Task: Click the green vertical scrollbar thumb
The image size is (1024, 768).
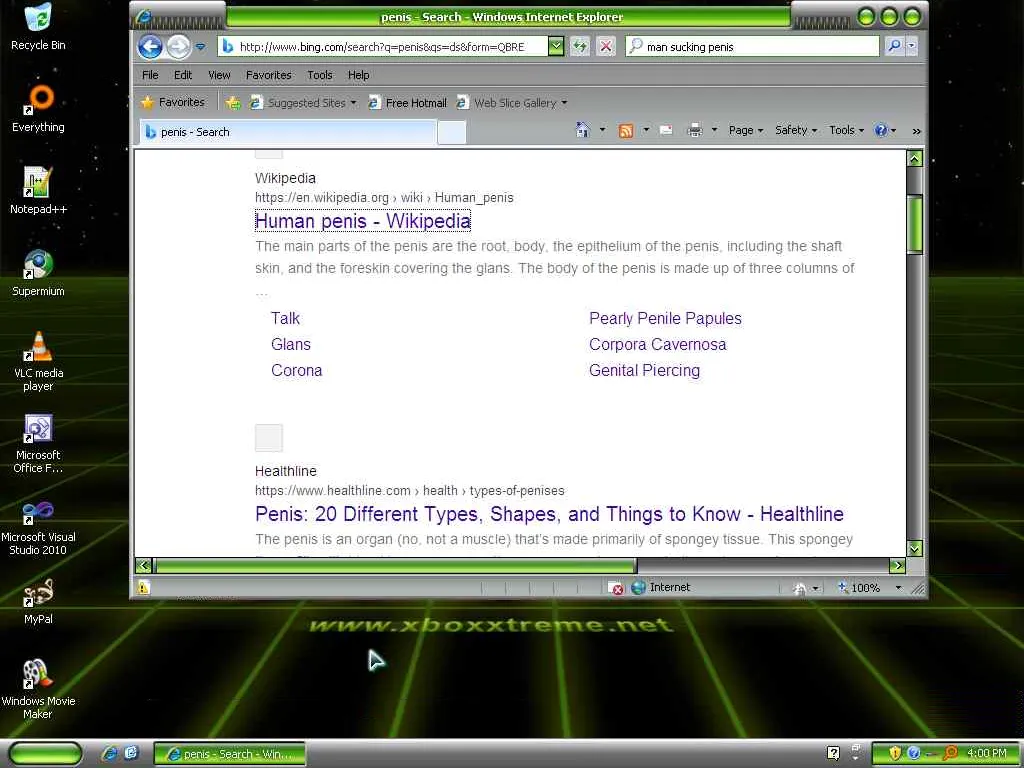Action: tap(914, 223)
